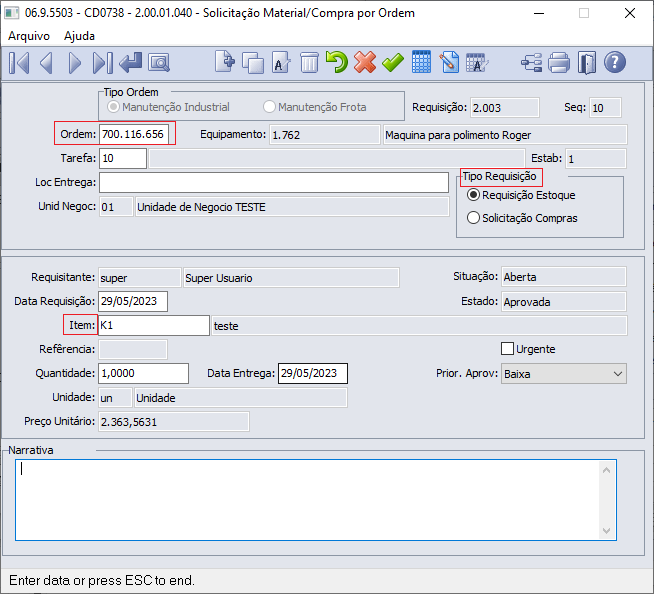The width and height of the screenshot is (654, 594).
Task: Click the Data Entrega date field
Action: click(x=312, y=373)
